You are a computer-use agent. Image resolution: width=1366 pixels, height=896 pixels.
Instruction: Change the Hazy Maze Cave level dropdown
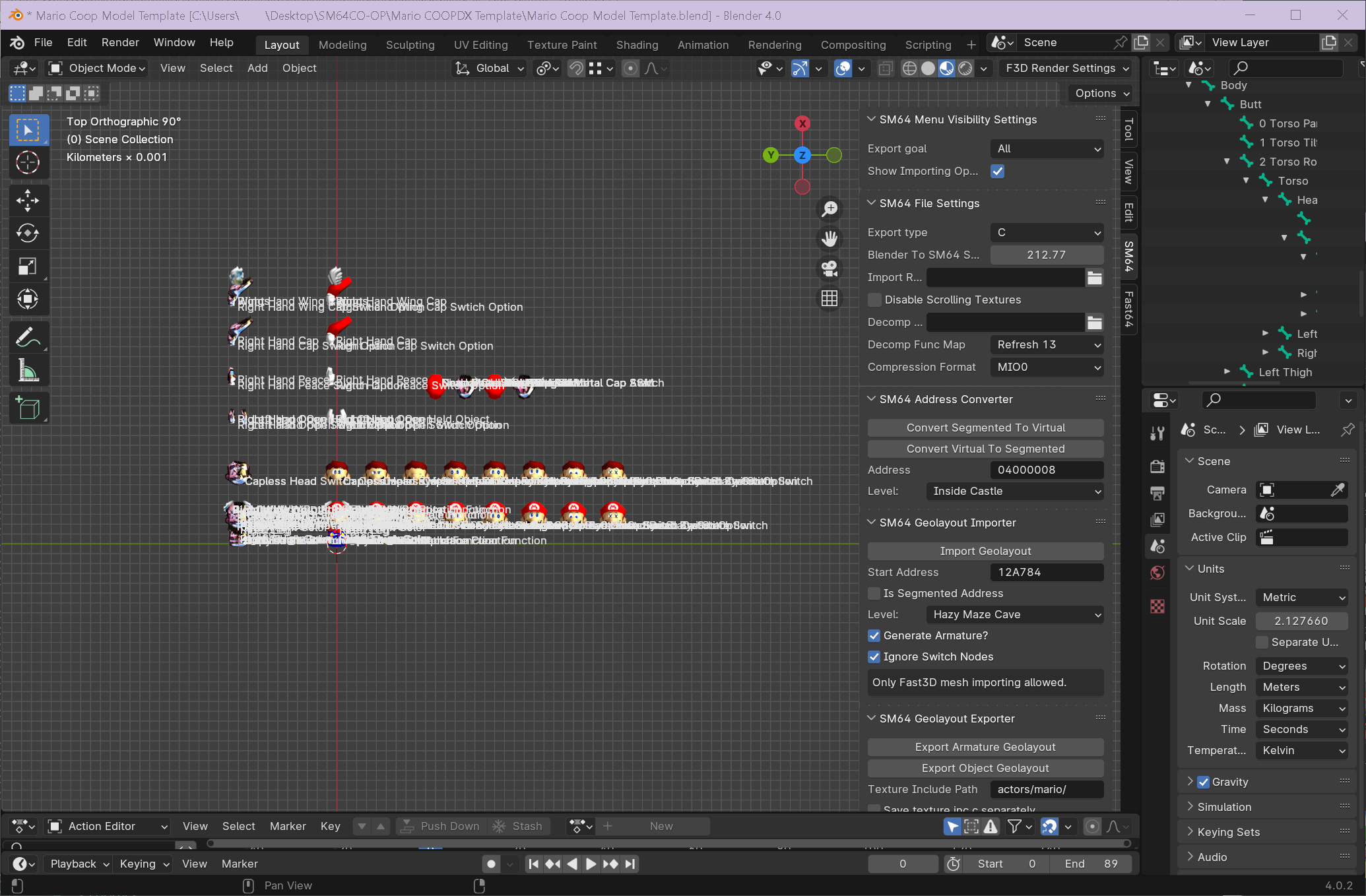1015,615
